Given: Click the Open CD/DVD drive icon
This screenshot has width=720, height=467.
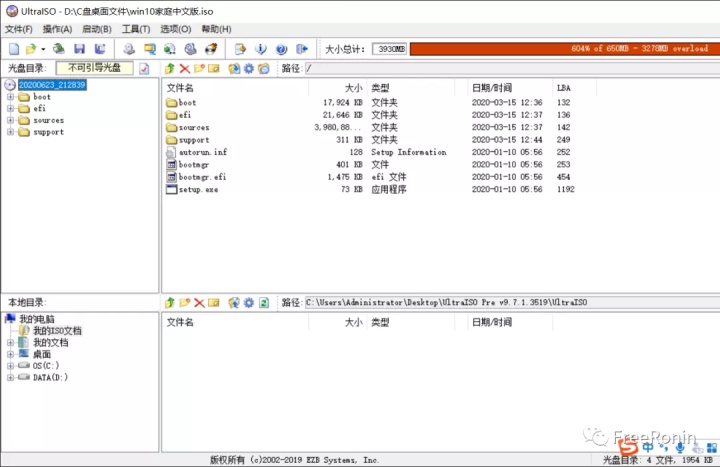Looking at the screenshot, I should (58, 49).
